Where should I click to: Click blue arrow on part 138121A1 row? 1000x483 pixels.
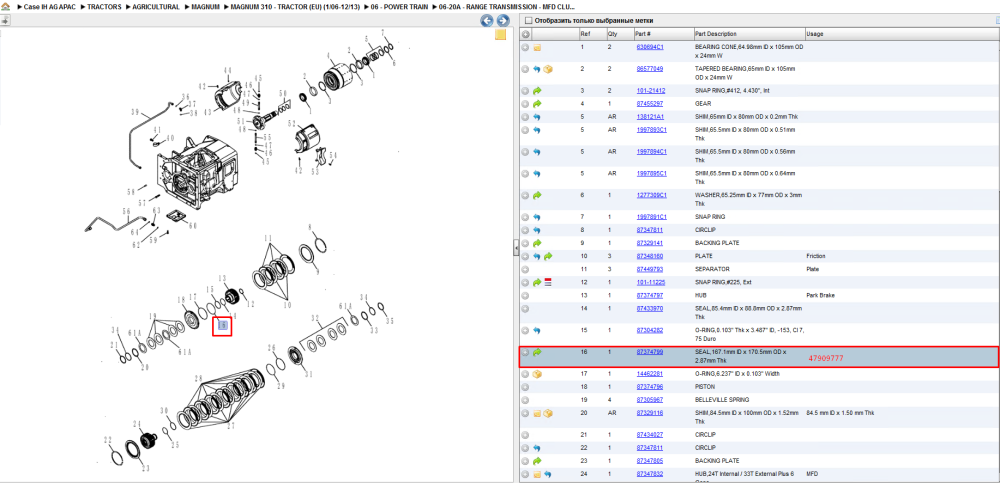click(x=537, y=117)
